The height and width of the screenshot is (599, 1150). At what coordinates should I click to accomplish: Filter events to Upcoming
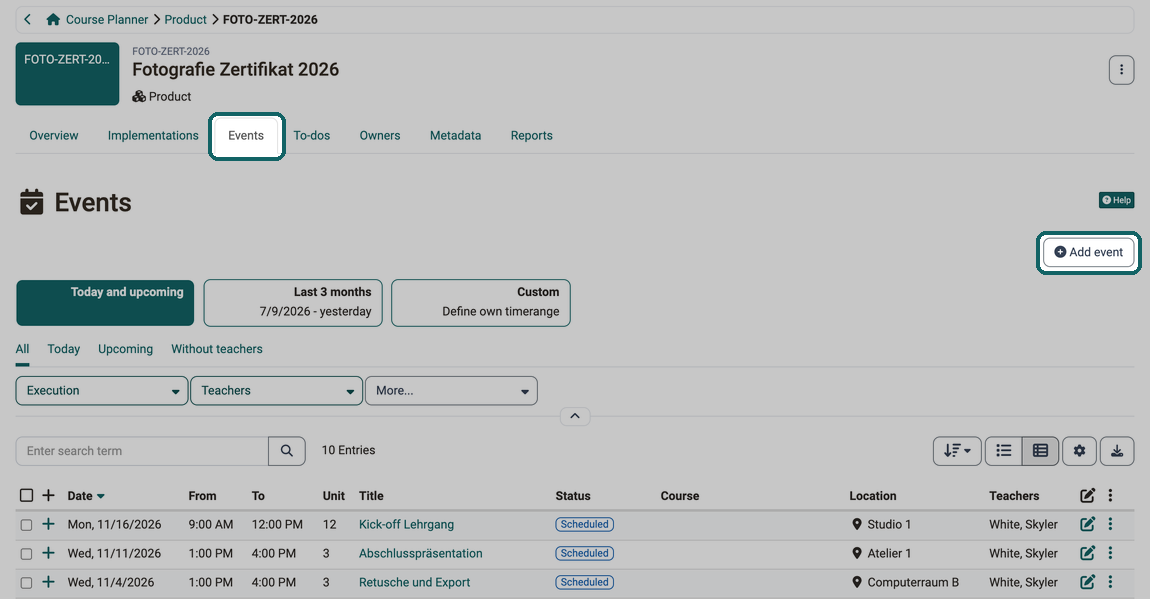point(125,349)
